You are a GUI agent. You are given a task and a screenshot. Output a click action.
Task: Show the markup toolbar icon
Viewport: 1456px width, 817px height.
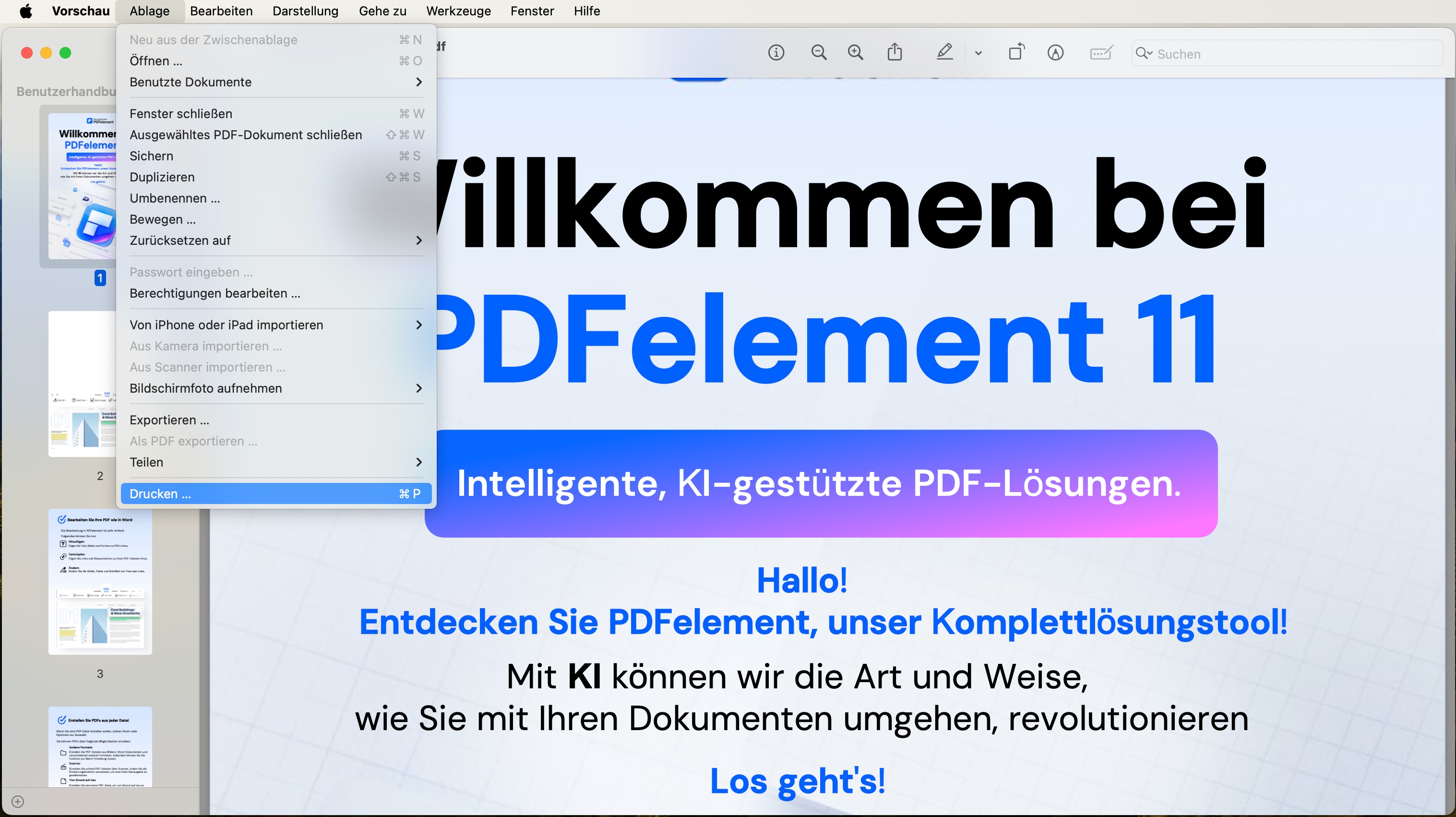tap(1055, 53)
